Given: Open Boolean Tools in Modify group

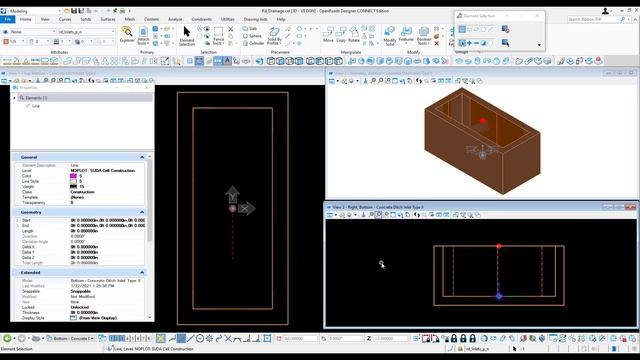Looking at the screenshot, I should click(424, 36).
